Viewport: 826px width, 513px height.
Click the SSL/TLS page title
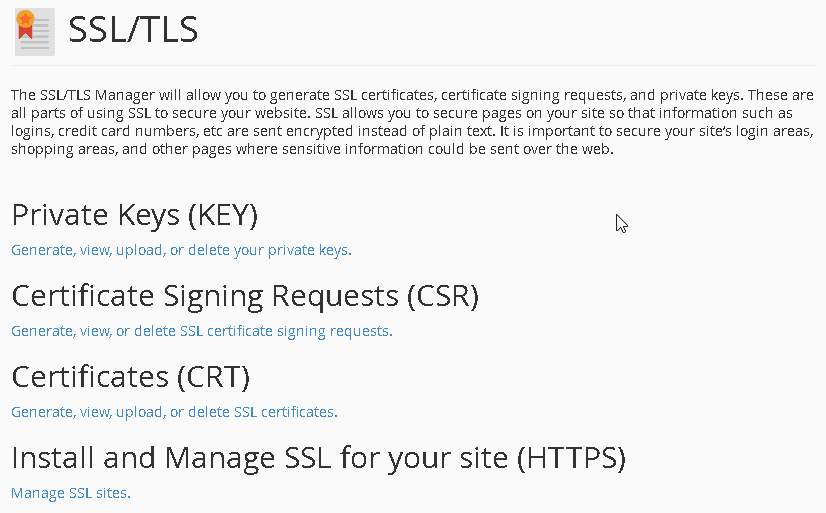point(133,29)
